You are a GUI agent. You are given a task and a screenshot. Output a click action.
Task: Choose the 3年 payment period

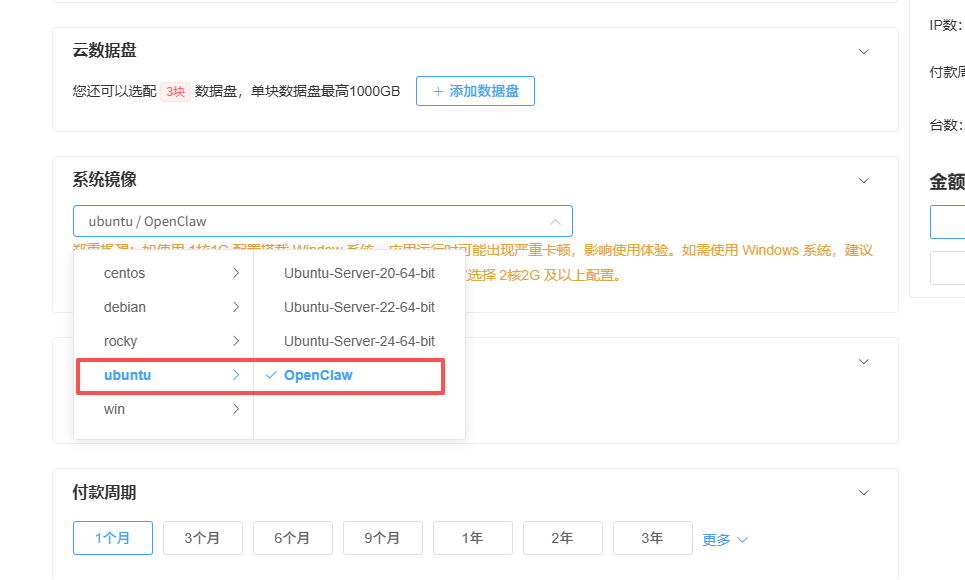652,538
